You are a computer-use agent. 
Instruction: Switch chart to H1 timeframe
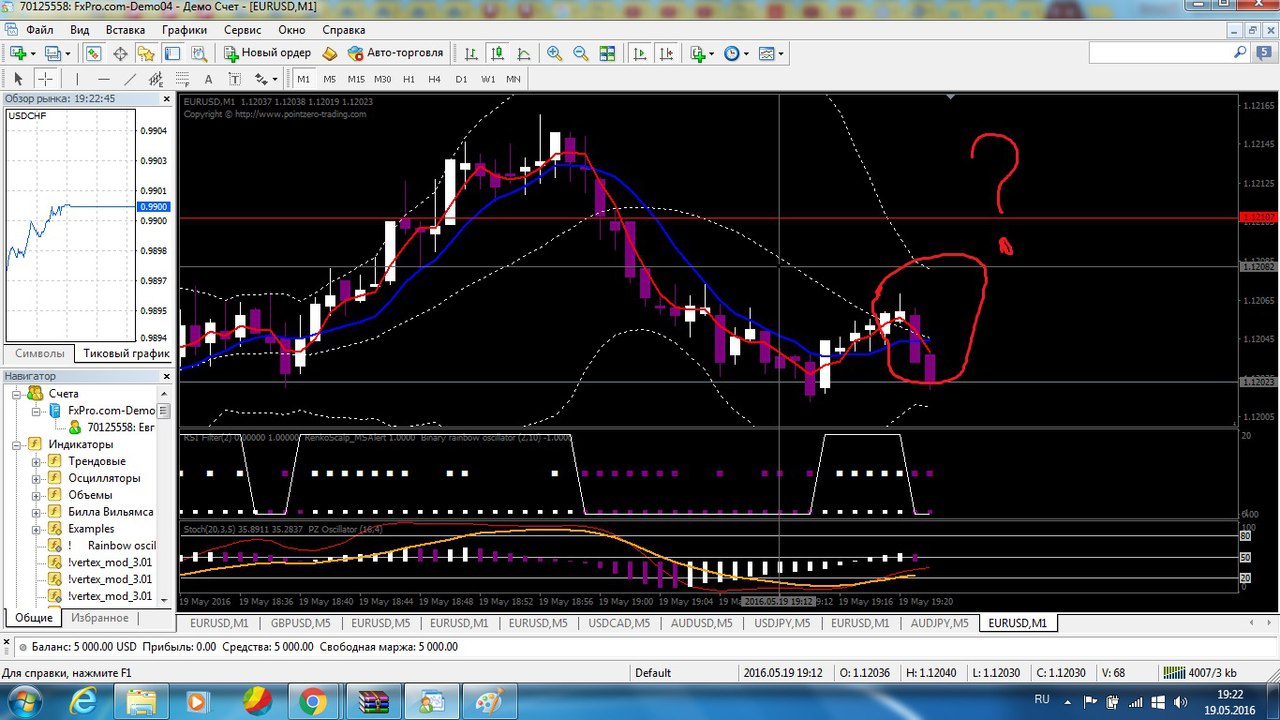pos(408,79)
